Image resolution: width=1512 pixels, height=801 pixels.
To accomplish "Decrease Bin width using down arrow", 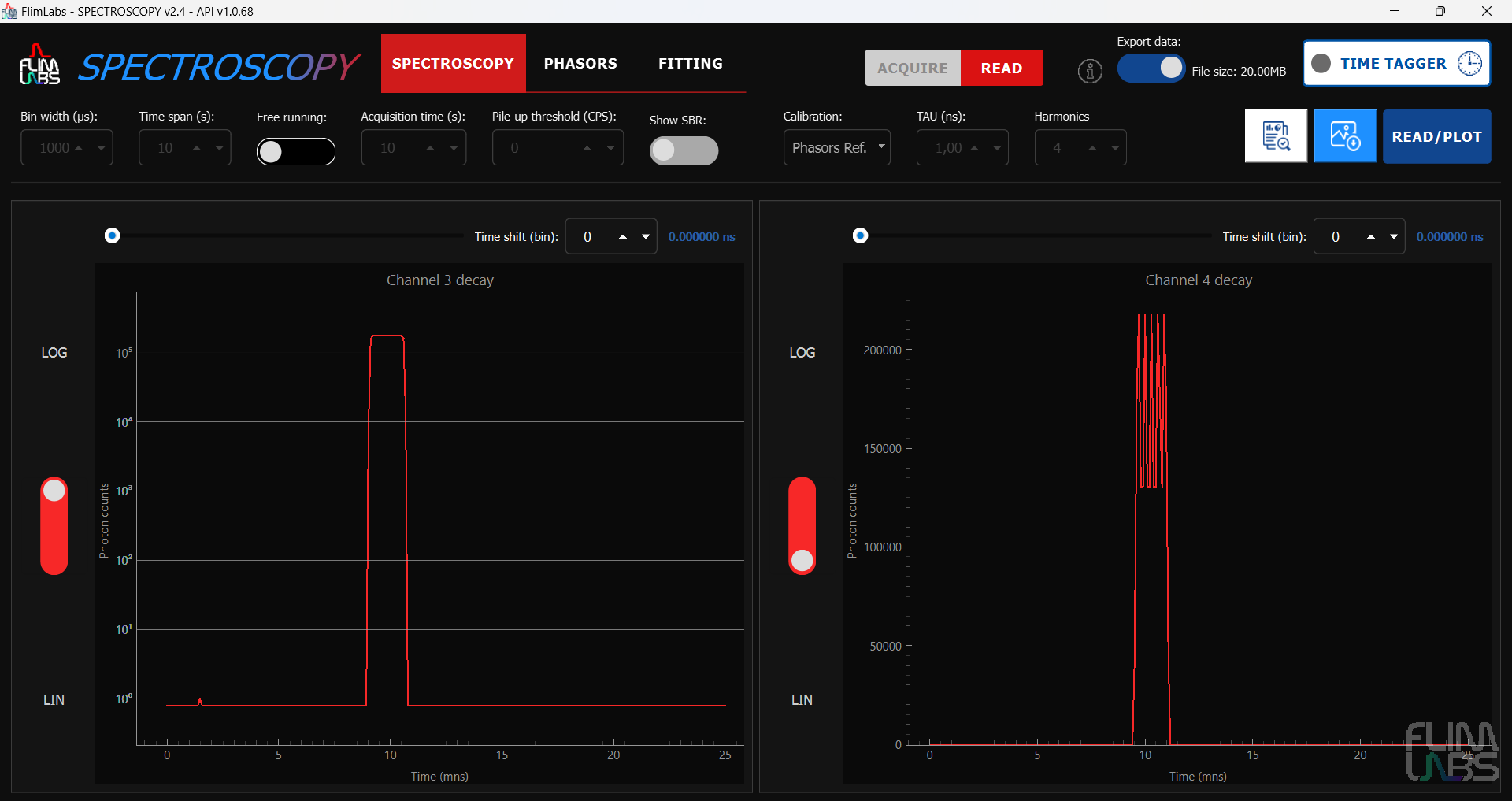I will click(101, 148).
